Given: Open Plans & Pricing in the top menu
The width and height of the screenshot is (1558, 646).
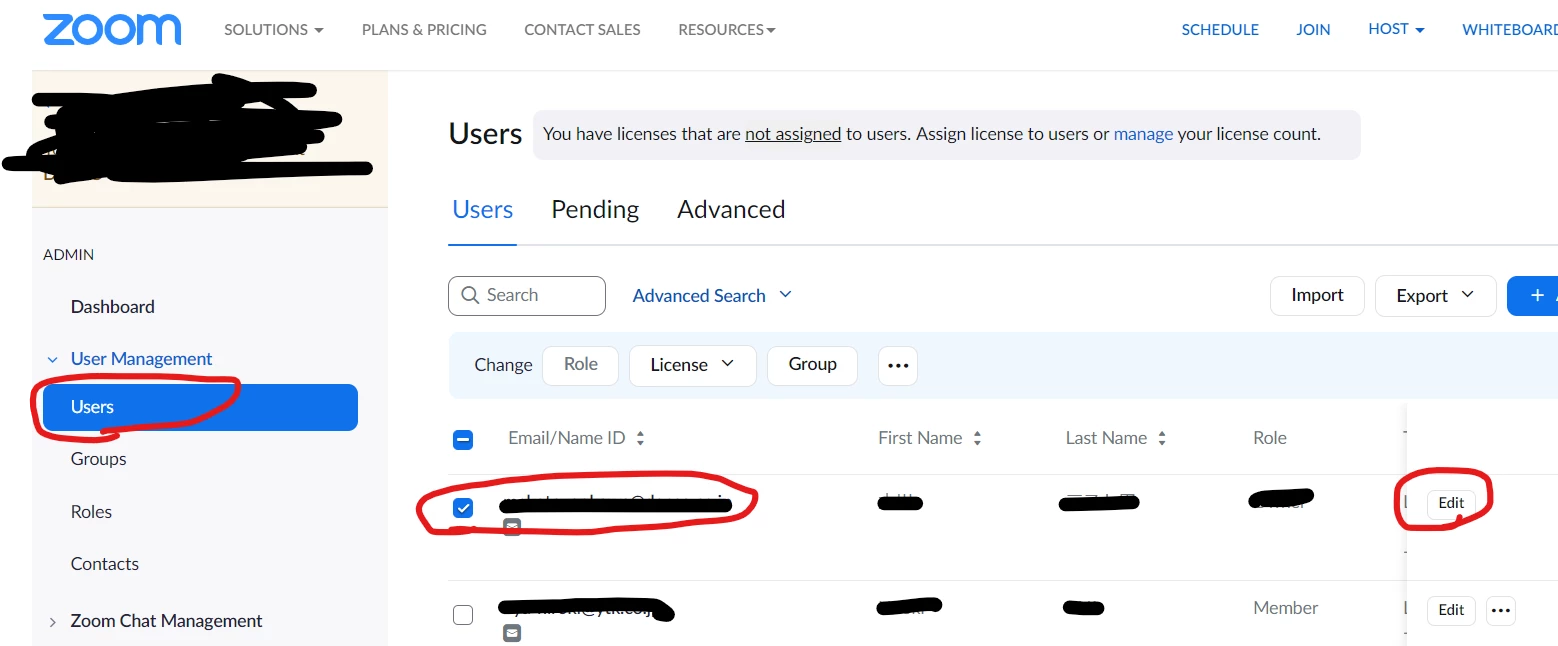Looking at the screenshot, I should tap(424, 30).
